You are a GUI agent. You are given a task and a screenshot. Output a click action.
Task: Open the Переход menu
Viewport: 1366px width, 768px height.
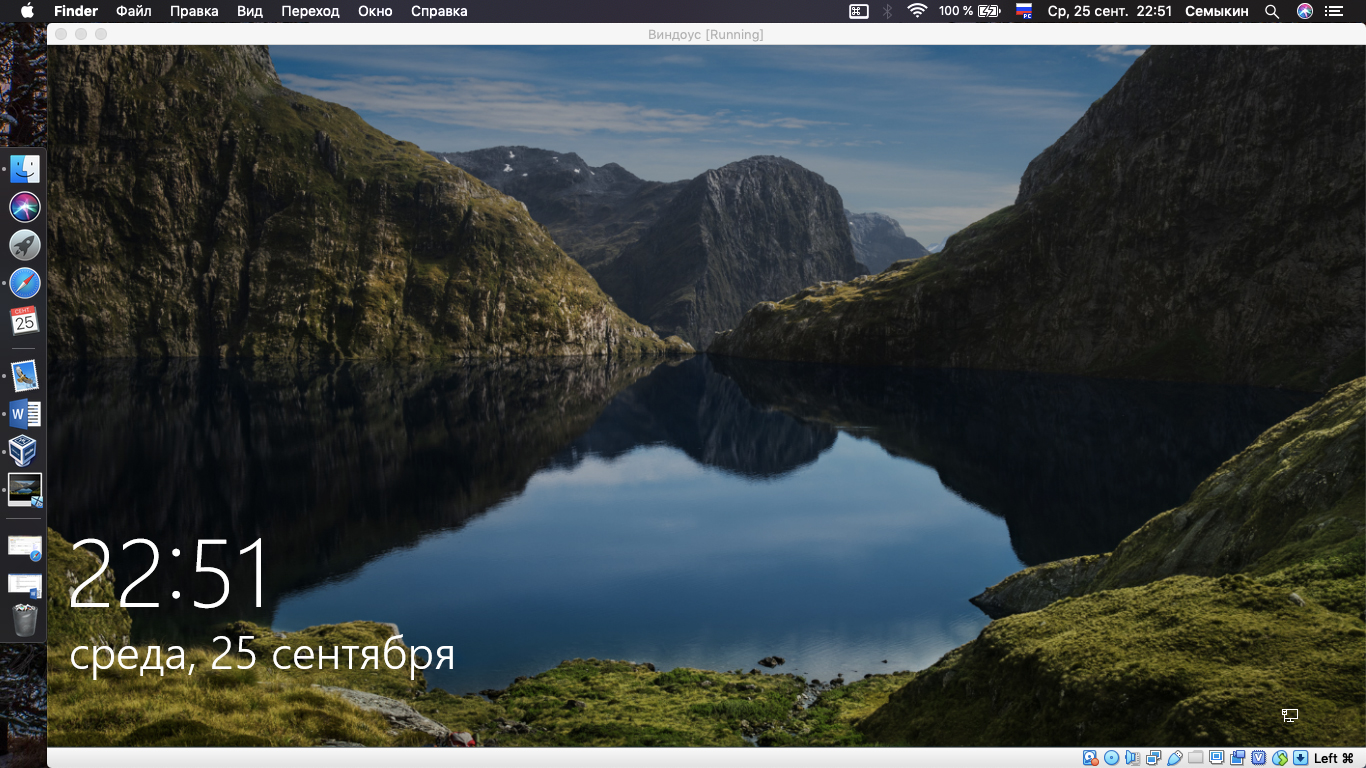point(310,11)
